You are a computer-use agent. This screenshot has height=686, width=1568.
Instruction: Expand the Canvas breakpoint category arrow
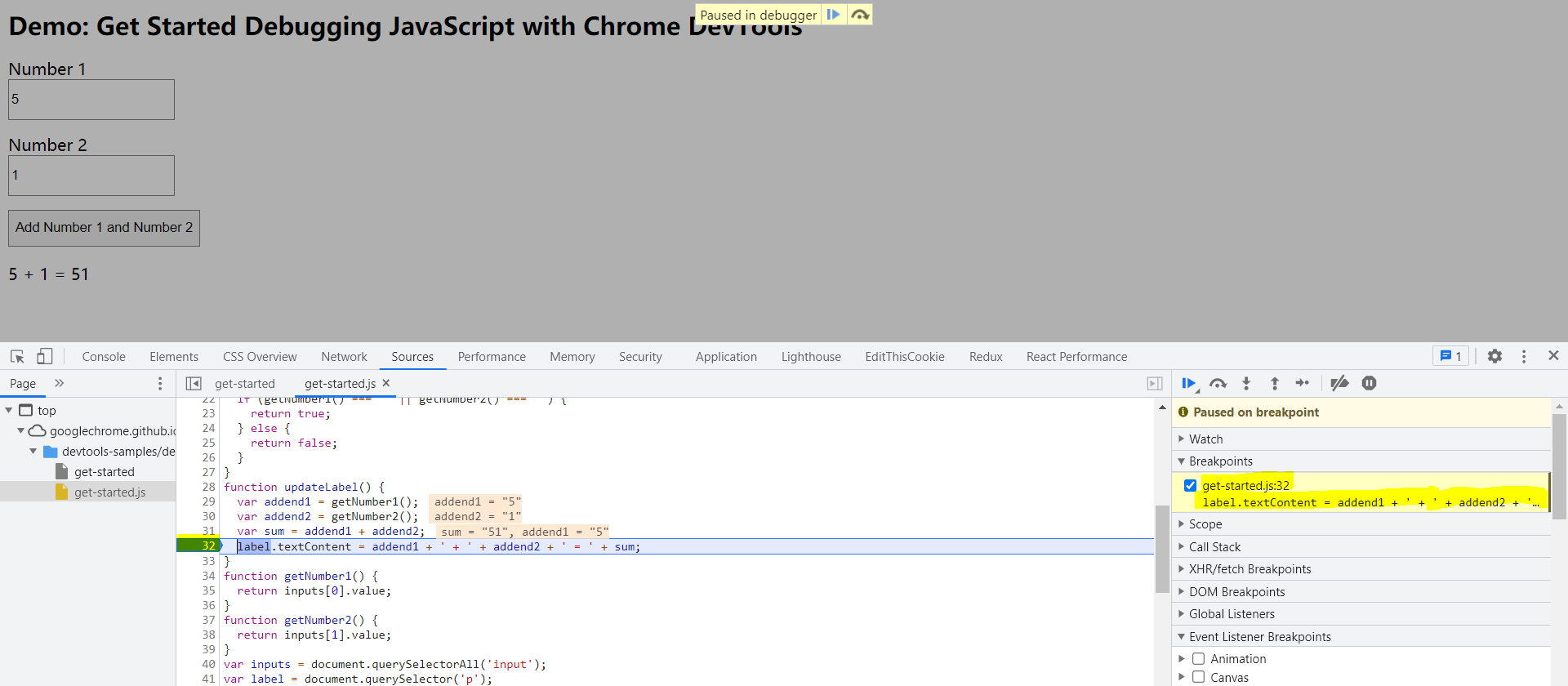(x=1182, y=677)
